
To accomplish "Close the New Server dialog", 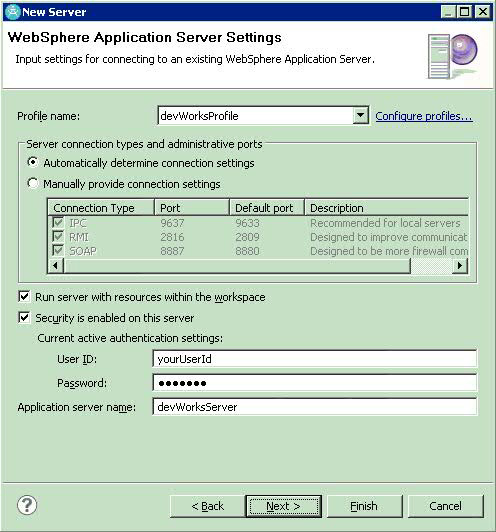I will tap(483, 12).
